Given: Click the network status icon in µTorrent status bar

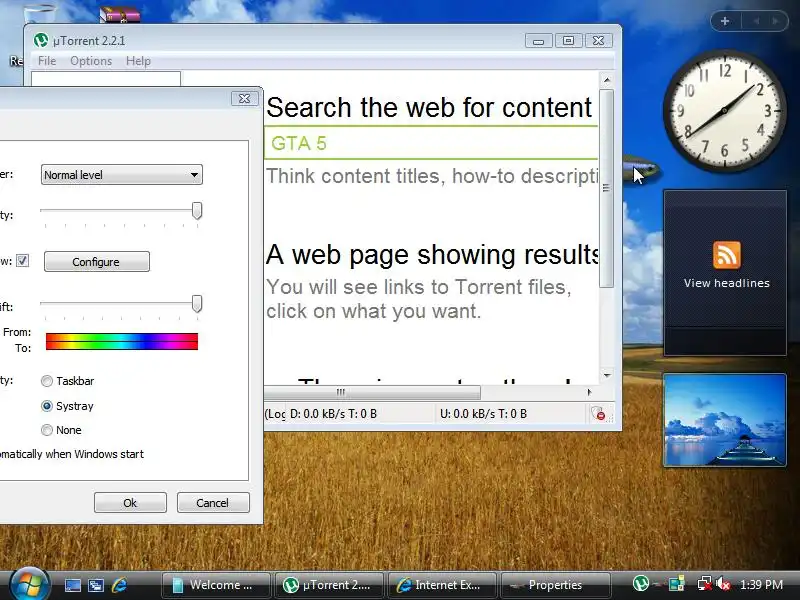Looking at the screenshot, I should (x=598, y=414).
